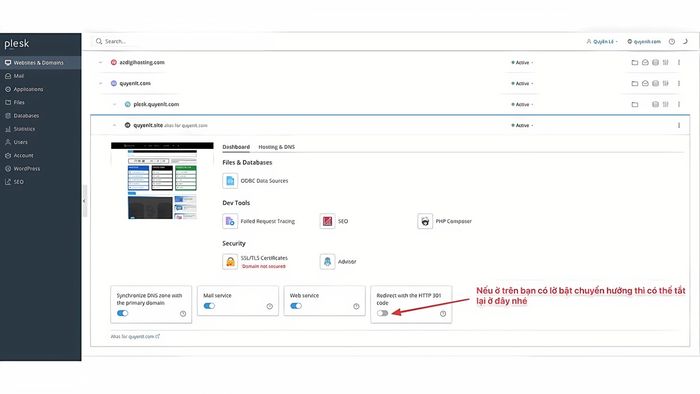This screenshot has width=700, height=394.
Task: Open the three-dot menu for plesk.quyenit.com
Action: coord(679,104)
